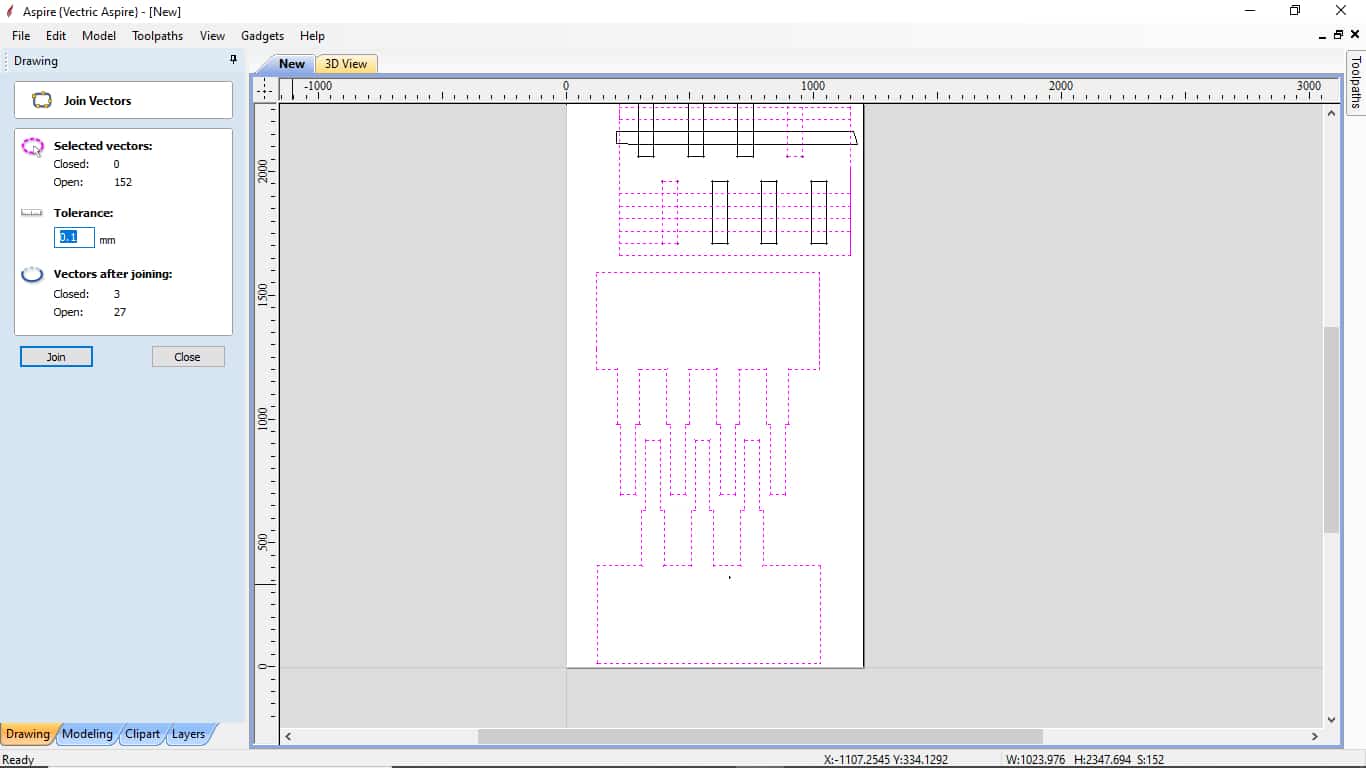Viewport: 1366px width, 768px height.
Task: Open the Model menu
Action: coord(99,35)
